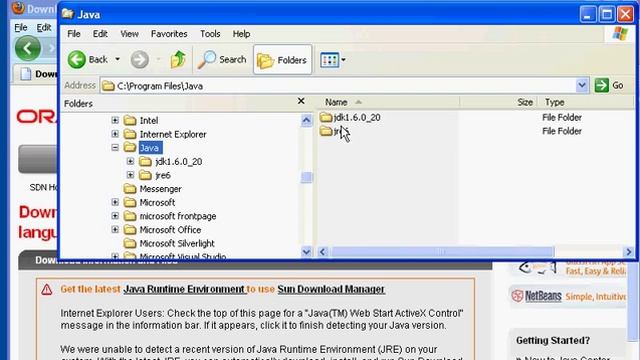The height and width of the screenshot is (360, 640).
Task: Toggle the Folders pane button
Action: (282, 60)
